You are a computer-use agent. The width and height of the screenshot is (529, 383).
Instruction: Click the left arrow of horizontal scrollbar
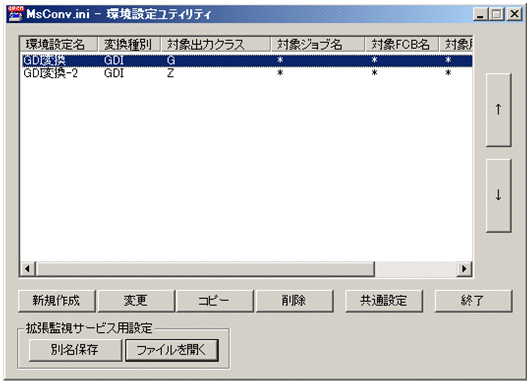point(28,269)
